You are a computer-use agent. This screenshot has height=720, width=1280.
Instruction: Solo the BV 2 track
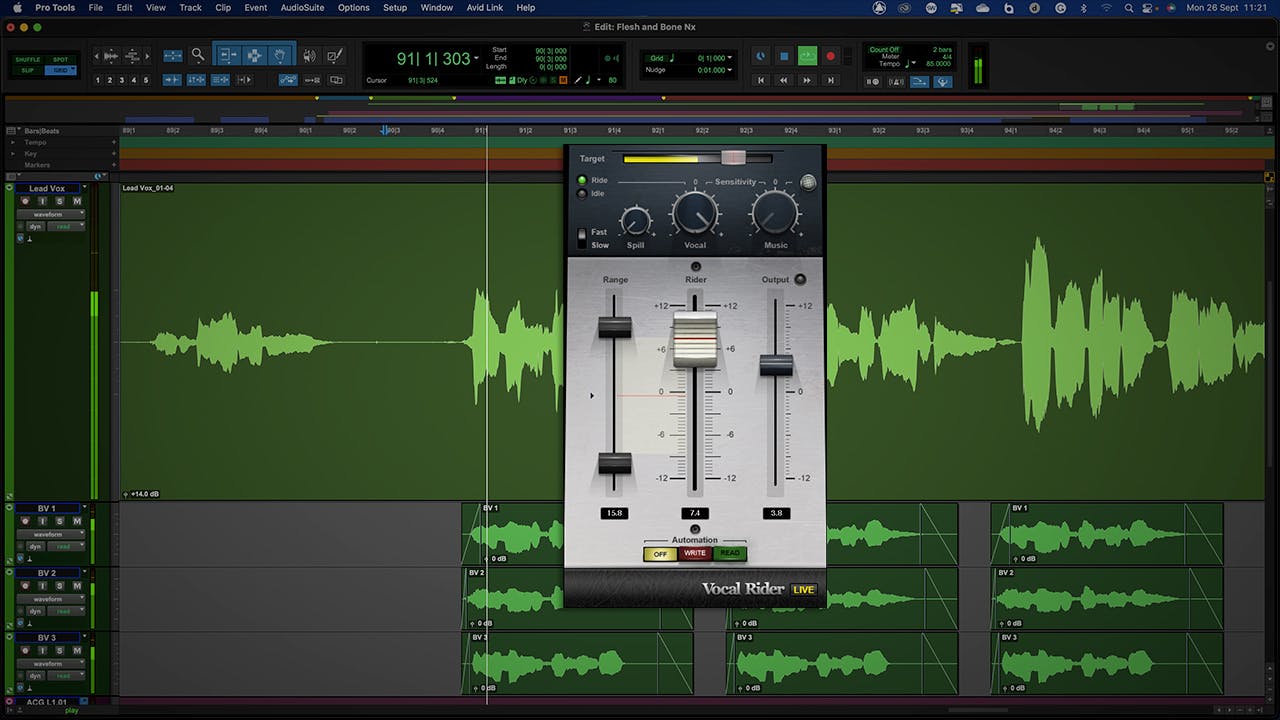point(59,586)
